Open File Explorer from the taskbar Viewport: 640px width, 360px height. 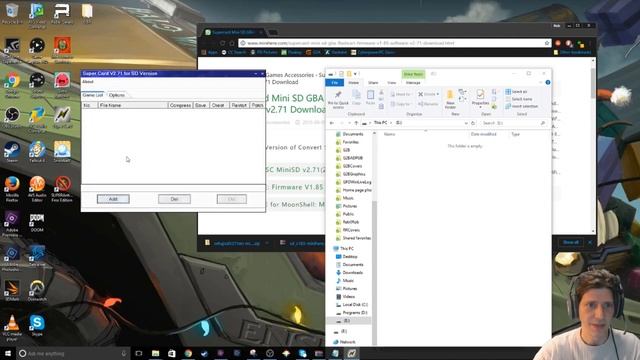(156, 353)
